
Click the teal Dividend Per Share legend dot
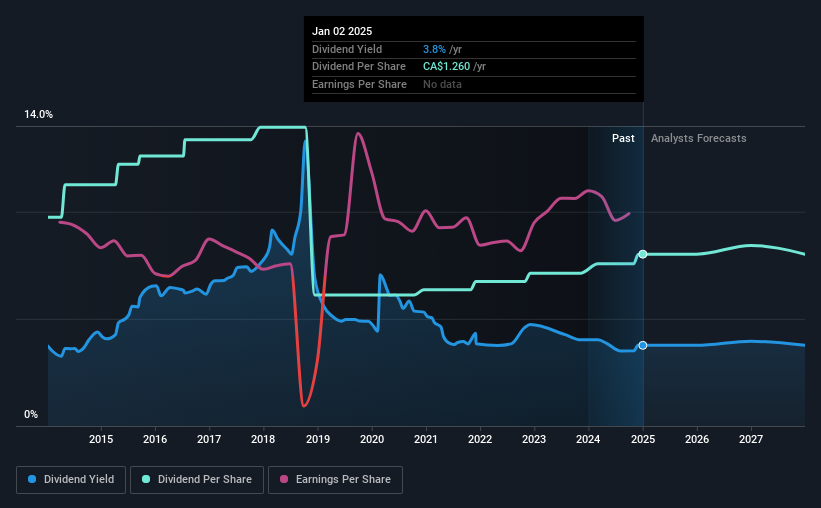pyautogui.click(x=146, y=479)
